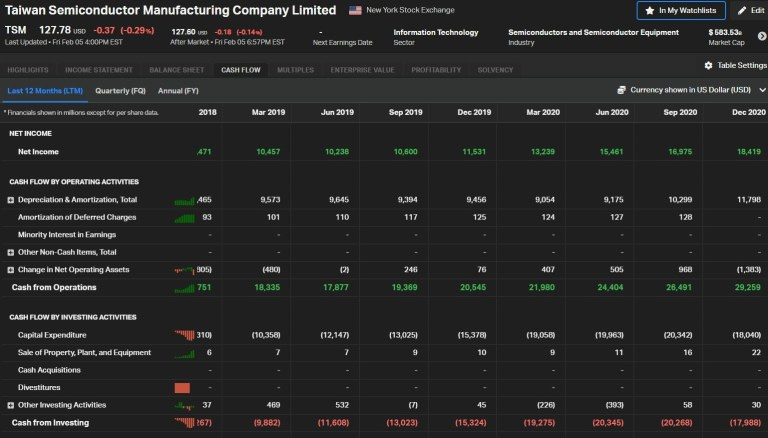Screen dimensions: 768x438
Task: Click the Divestitures red chart block
Action: [182, 388]
